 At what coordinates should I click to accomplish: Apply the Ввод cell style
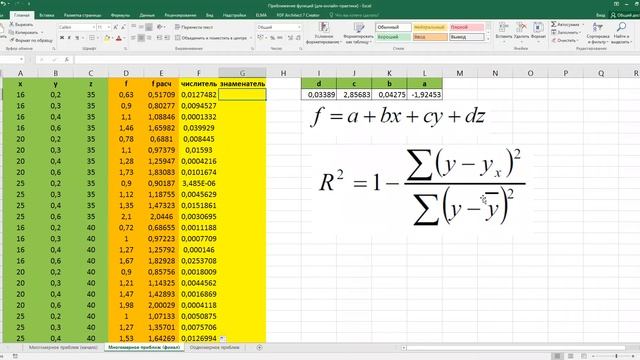pyautogui.click(x=430, y=37)
